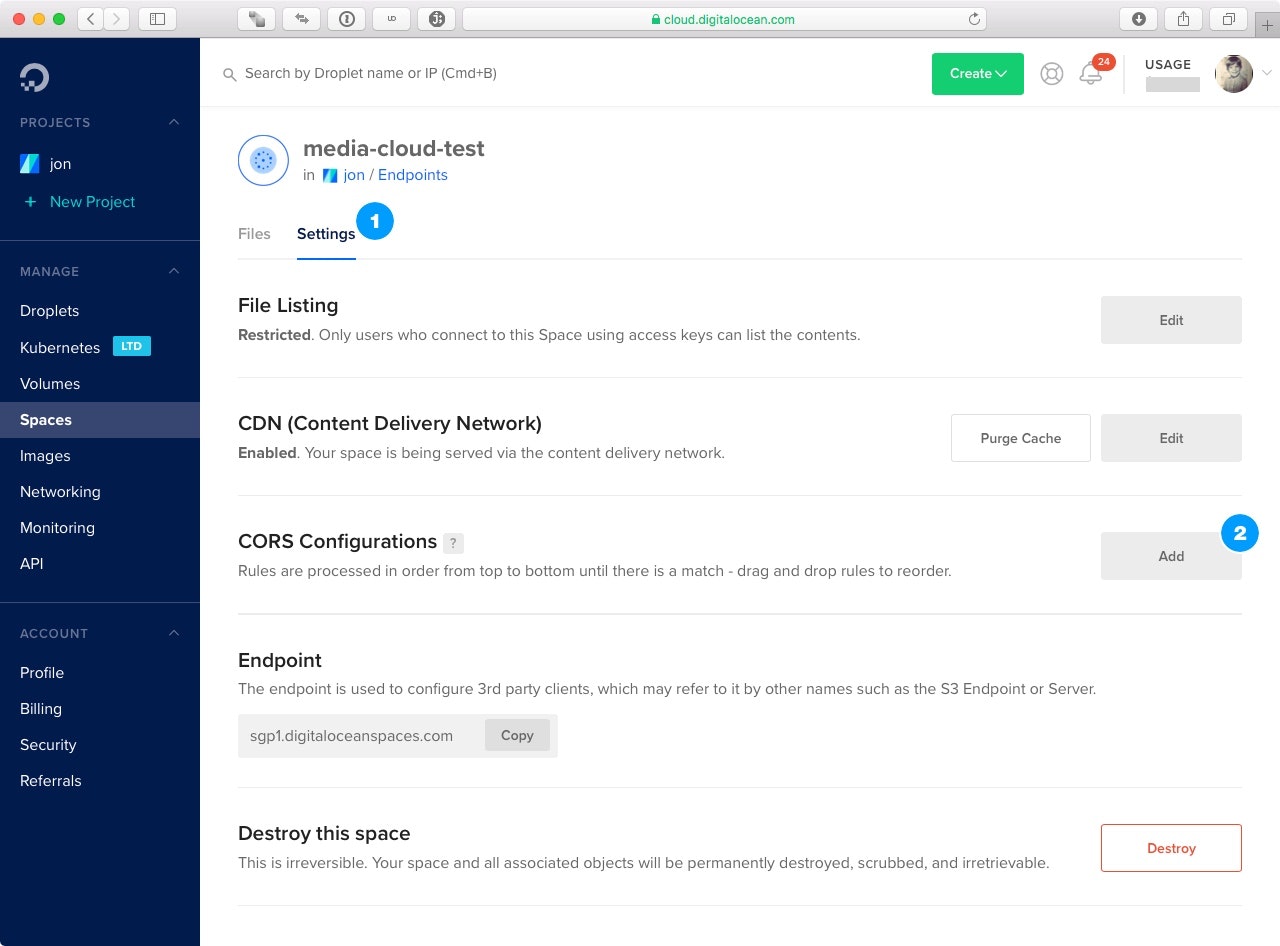Open Droplets in sidebar
1280x946 pixels.
pos(50,311)
